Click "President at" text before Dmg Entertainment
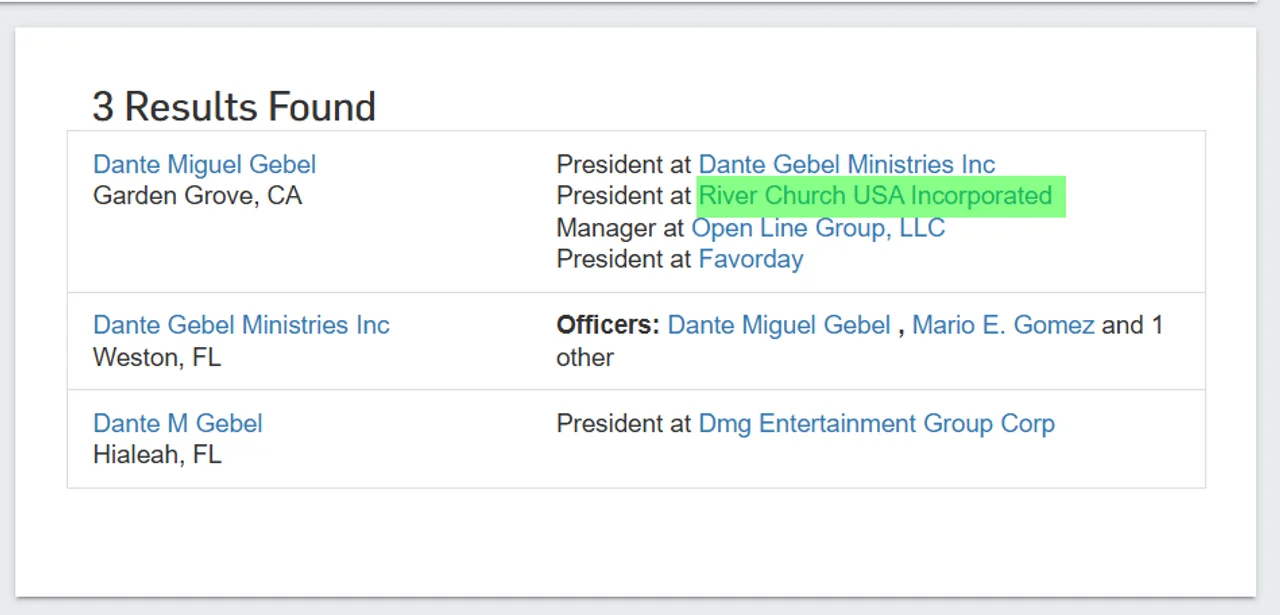 [623, 424]
